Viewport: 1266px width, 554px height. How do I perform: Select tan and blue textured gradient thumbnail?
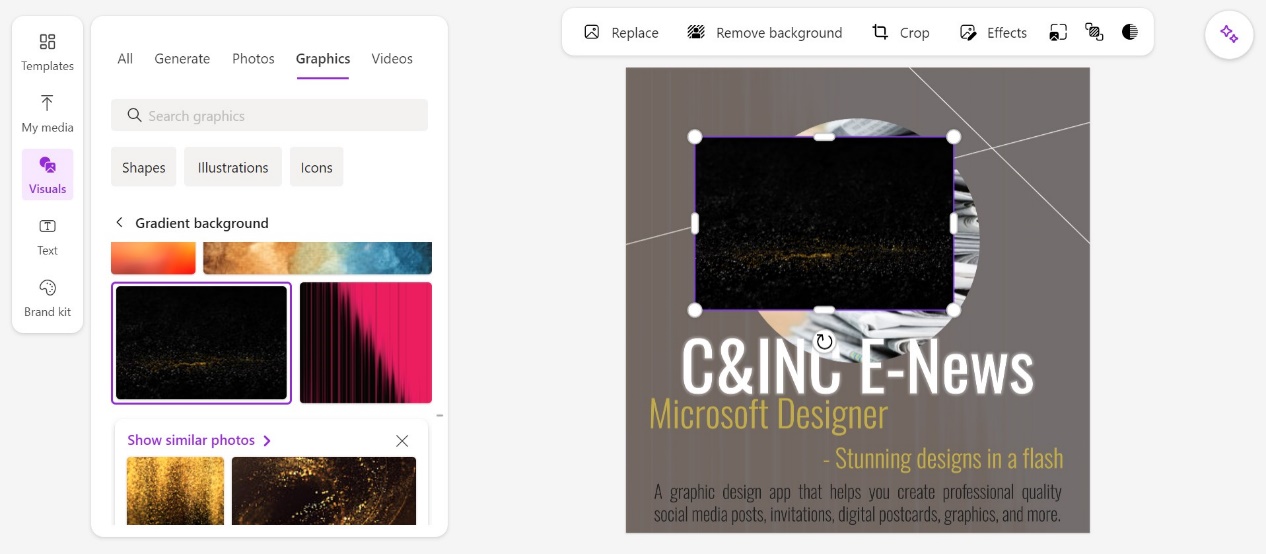[x=317, y=258]
